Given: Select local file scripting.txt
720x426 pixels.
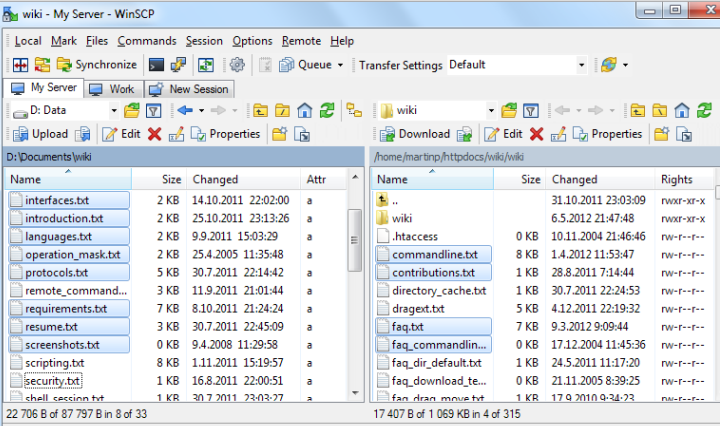Looking at the screenshot, I should (55, 363).
